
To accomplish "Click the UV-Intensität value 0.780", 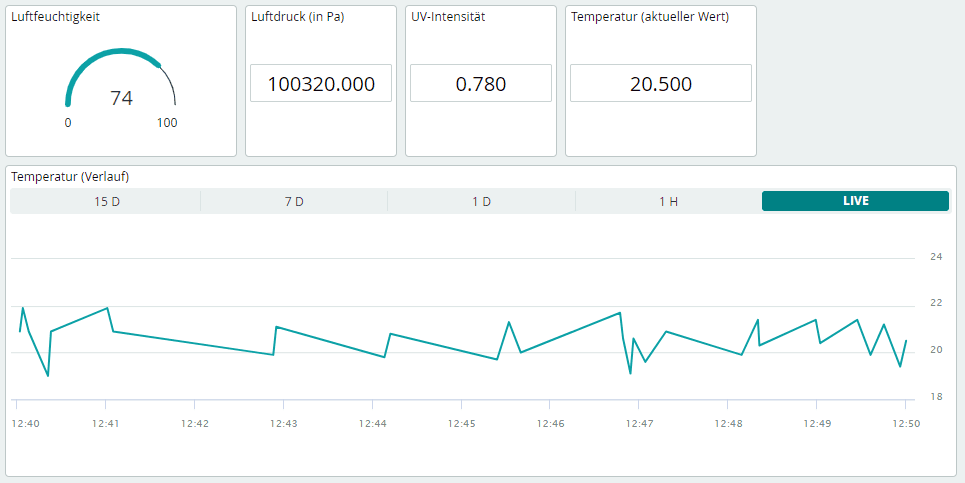I will 481,84.
